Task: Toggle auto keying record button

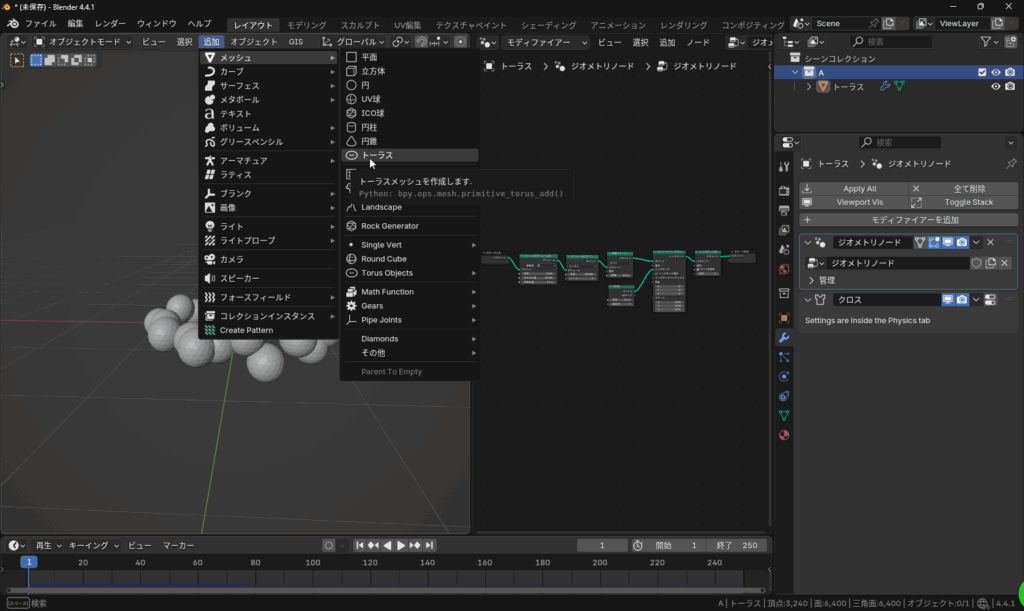Action: (x=328, y=545)
